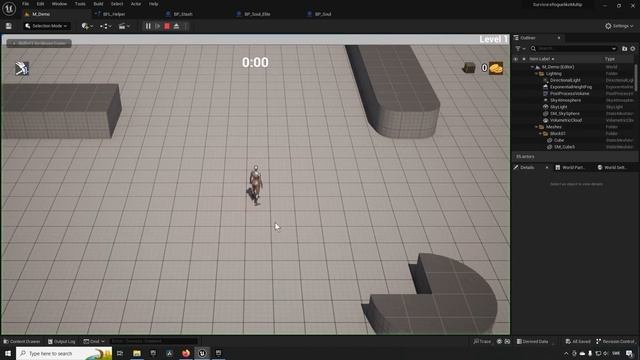Open the Tools menu
This screenshot has height=360, width=640.
tap(80, 4)
